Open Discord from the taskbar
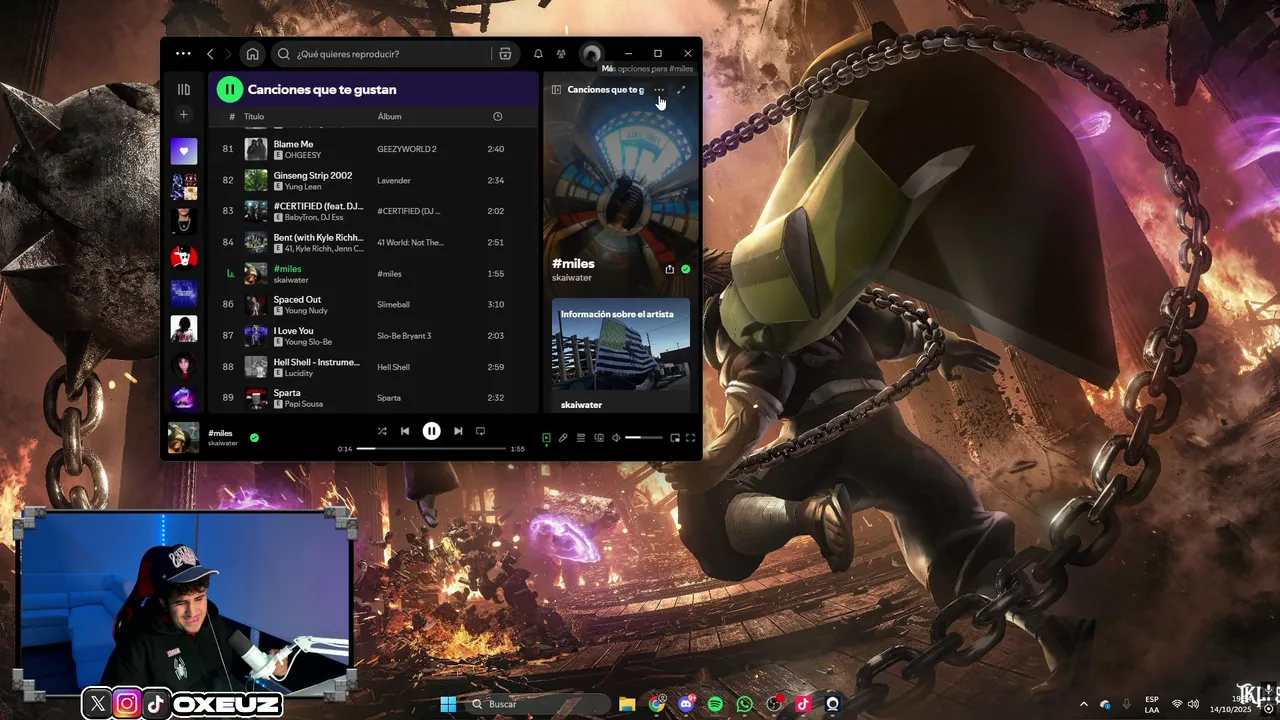This screenshot has width=1280, height=720. 686,704
